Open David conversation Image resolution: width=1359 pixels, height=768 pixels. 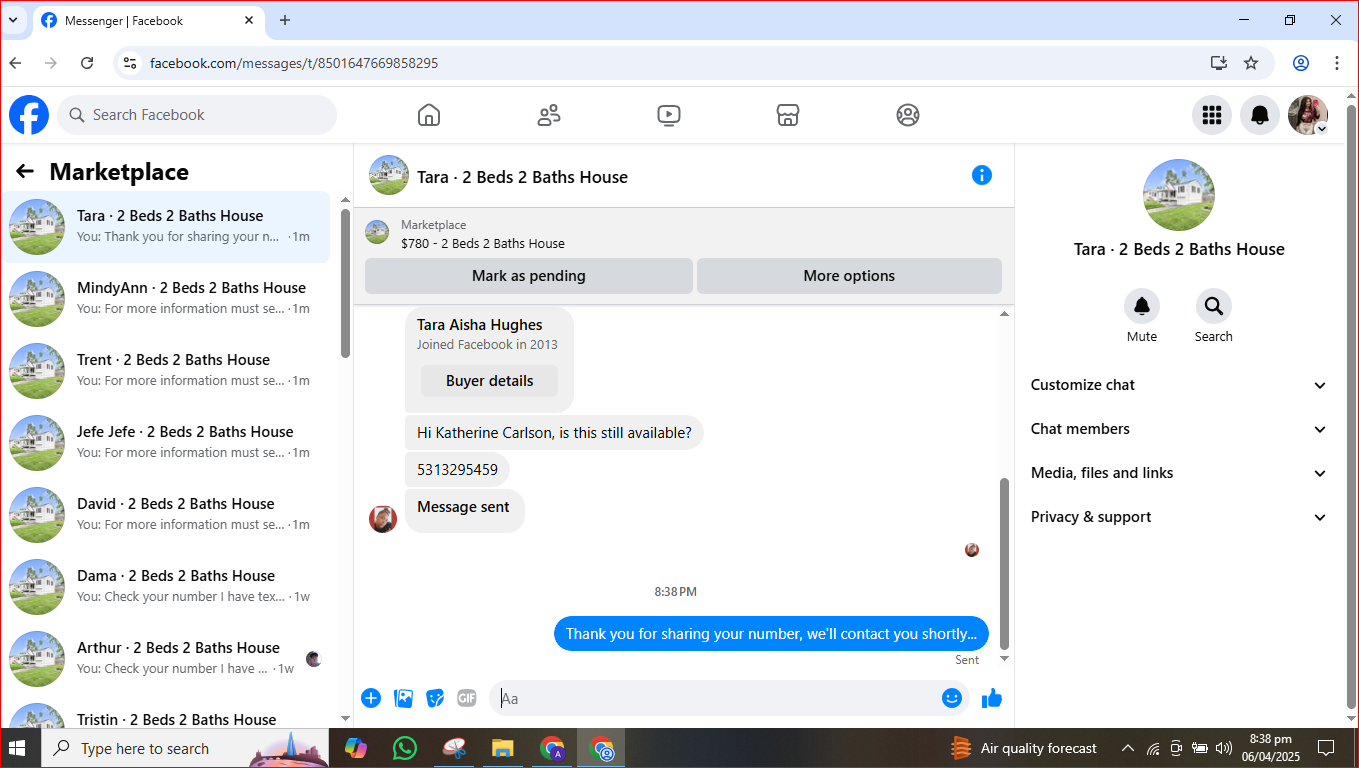click(166, 514)
